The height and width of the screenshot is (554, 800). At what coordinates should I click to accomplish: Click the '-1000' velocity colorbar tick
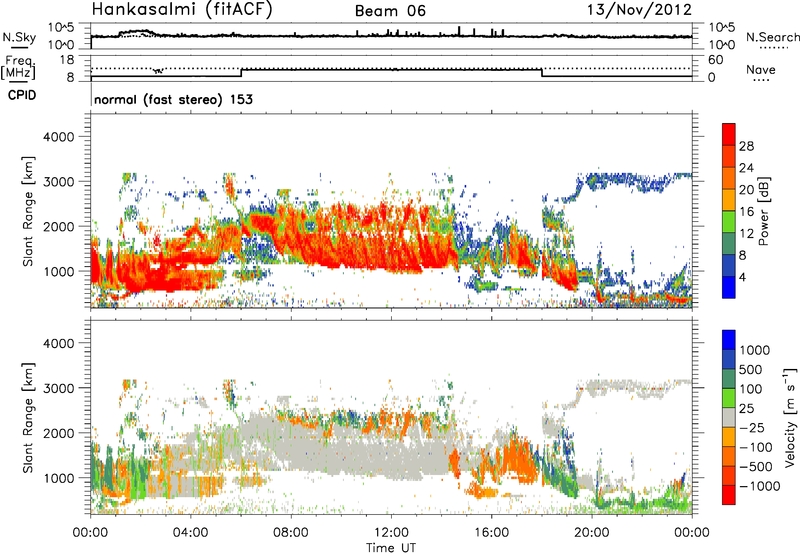tap(759, 486)
